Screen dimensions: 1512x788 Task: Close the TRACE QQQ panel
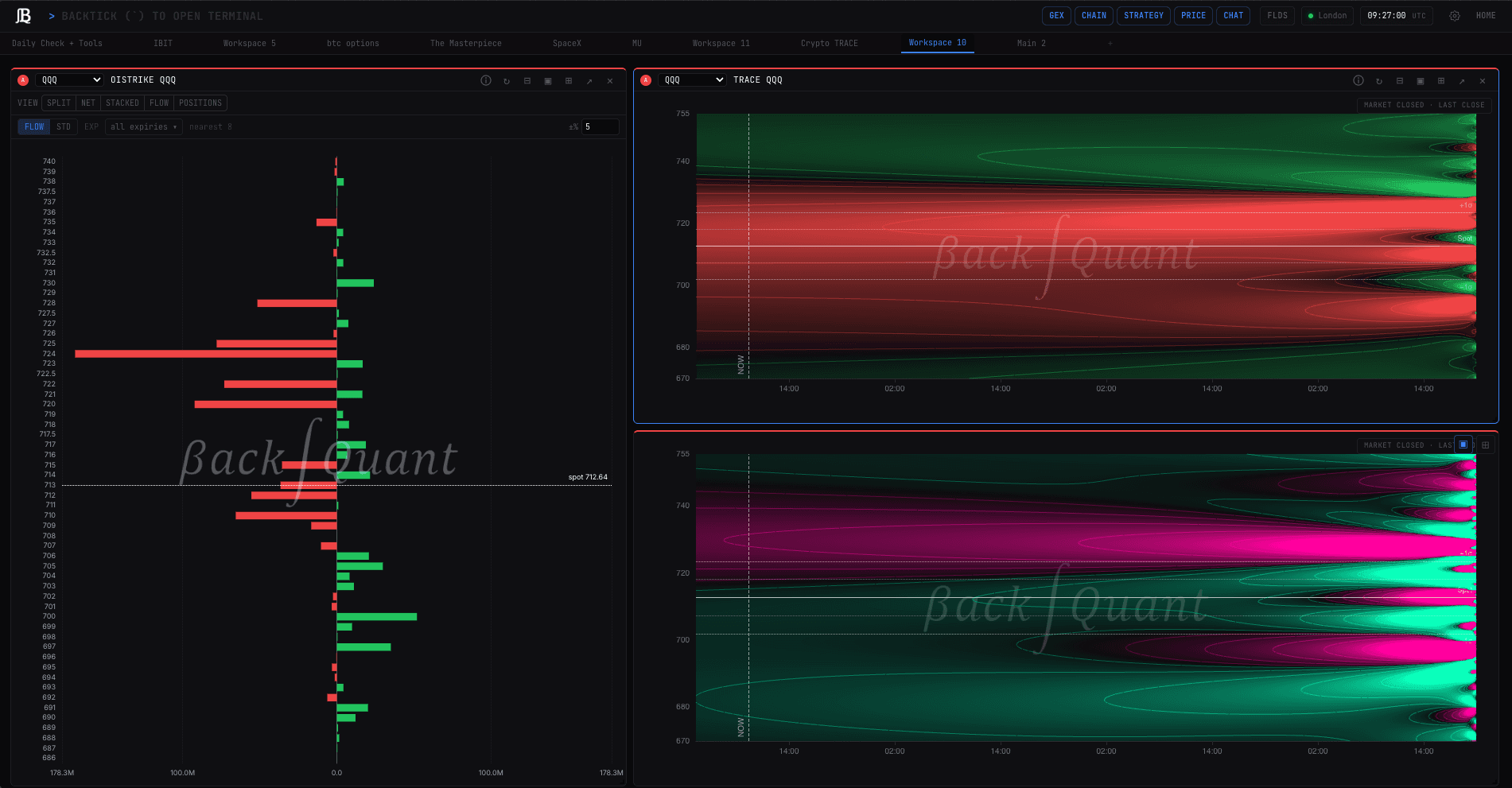(x=1483, y=80)
